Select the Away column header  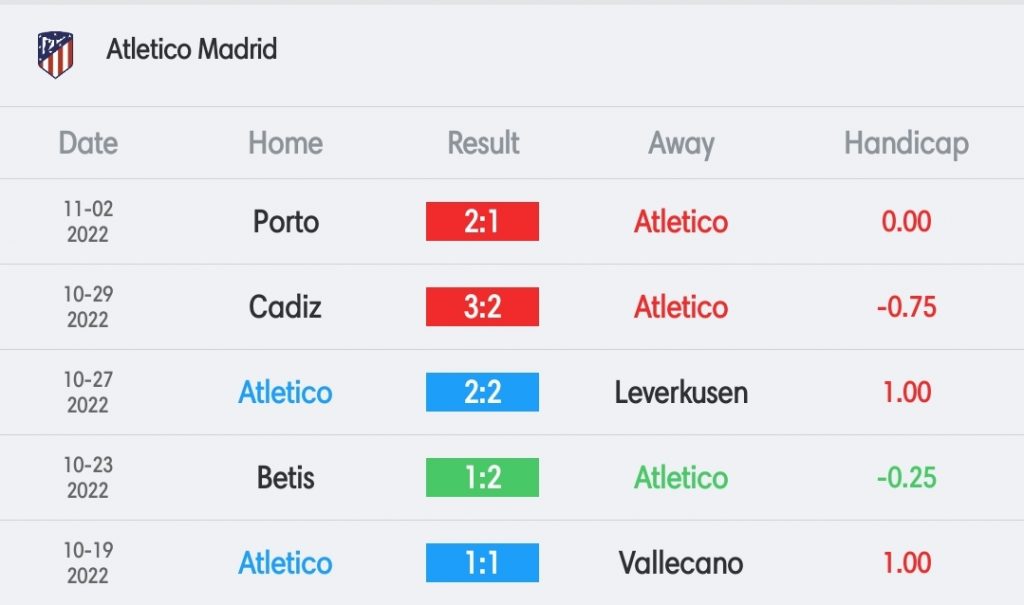pos(681,144)
